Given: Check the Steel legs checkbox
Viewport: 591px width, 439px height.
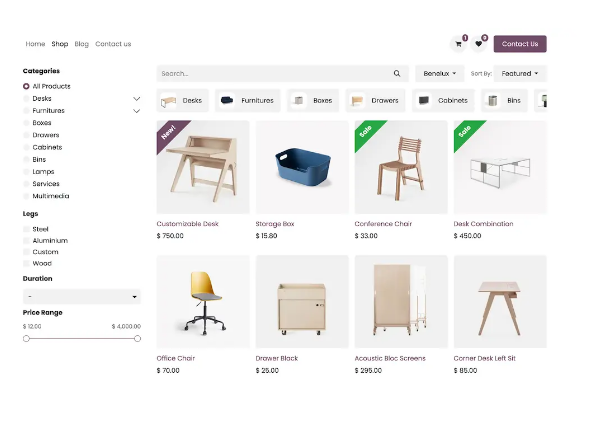Looking at the screenshot, I should click(x=26, y=229).
